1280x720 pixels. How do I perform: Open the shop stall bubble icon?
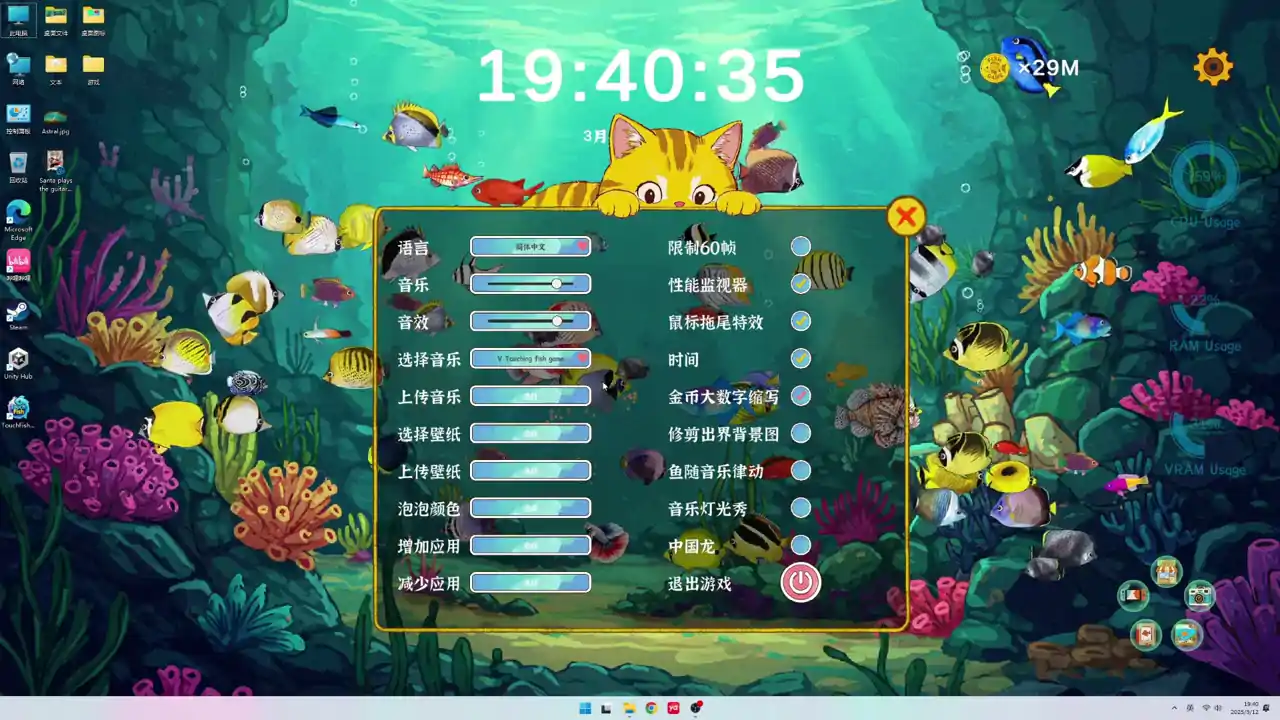[1166, 572]
